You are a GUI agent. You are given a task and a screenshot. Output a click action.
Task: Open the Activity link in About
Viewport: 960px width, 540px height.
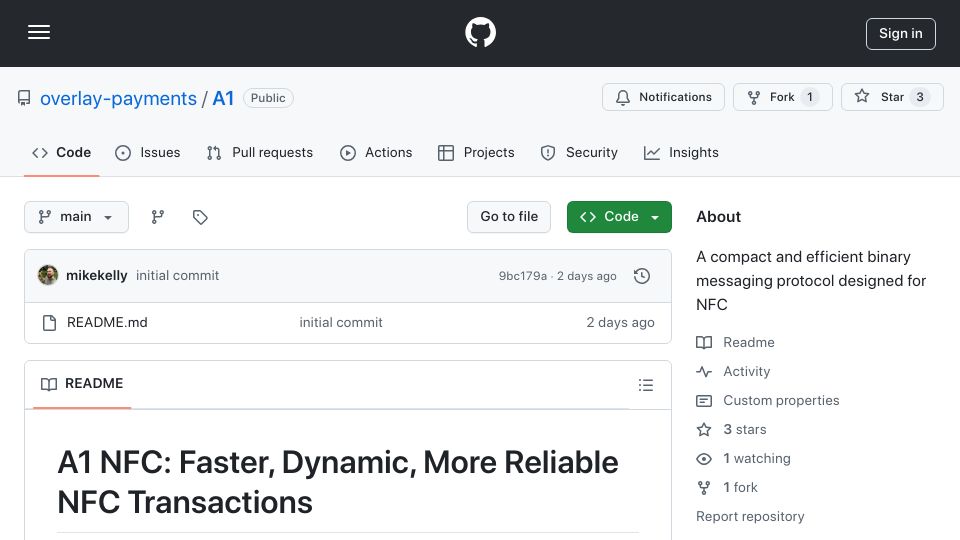click(746, 372)
